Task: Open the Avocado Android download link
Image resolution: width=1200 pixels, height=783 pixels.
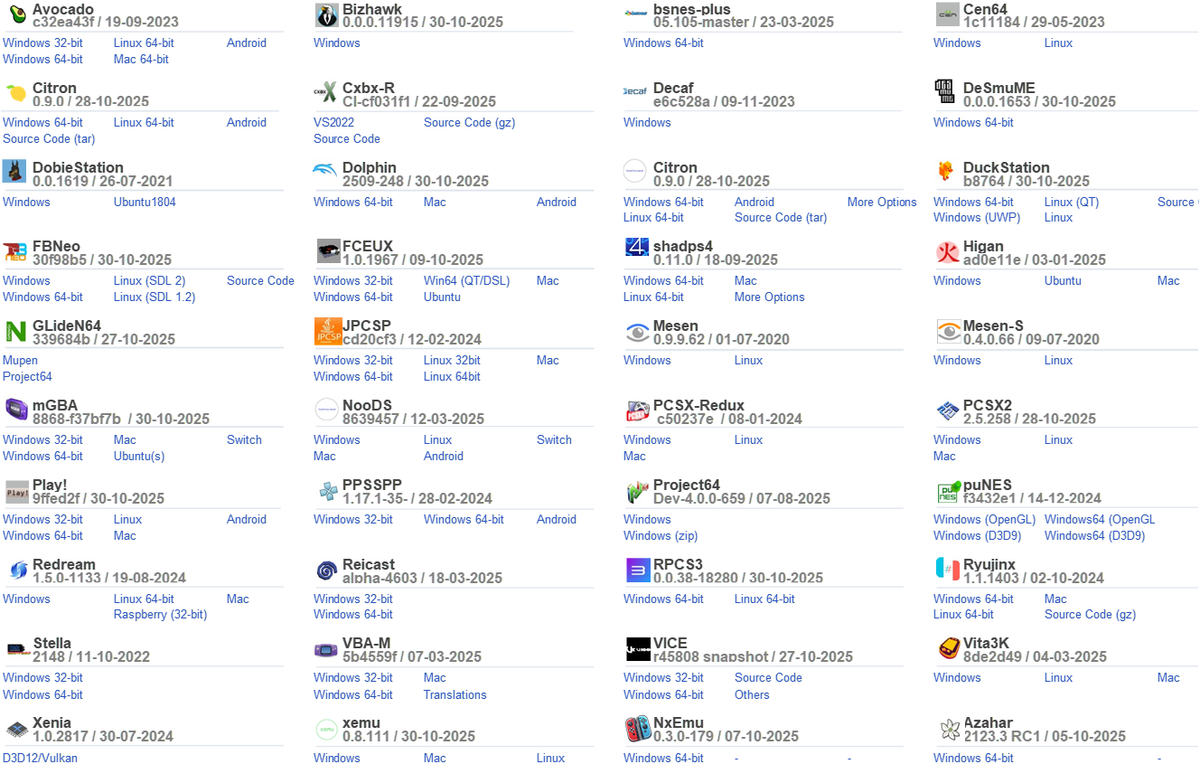Action: [x=246, y=43]
